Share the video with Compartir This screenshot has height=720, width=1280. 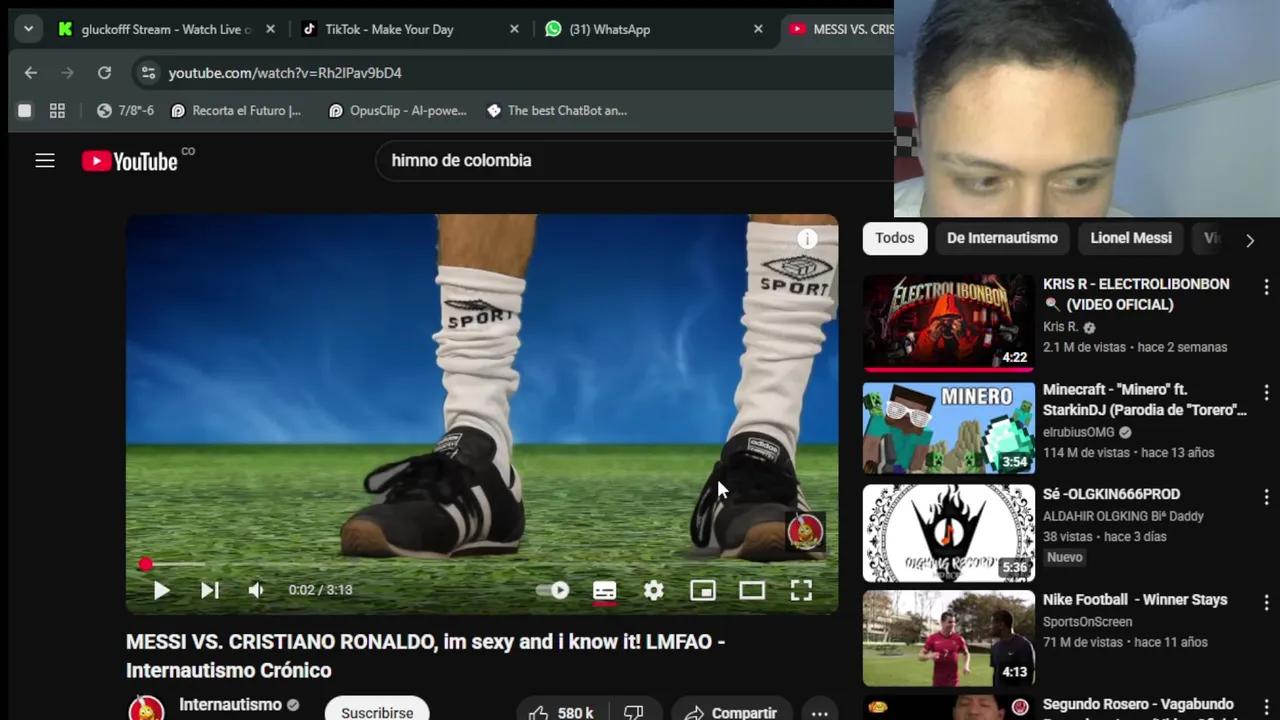pyautogui.click(x=731, y=712)
